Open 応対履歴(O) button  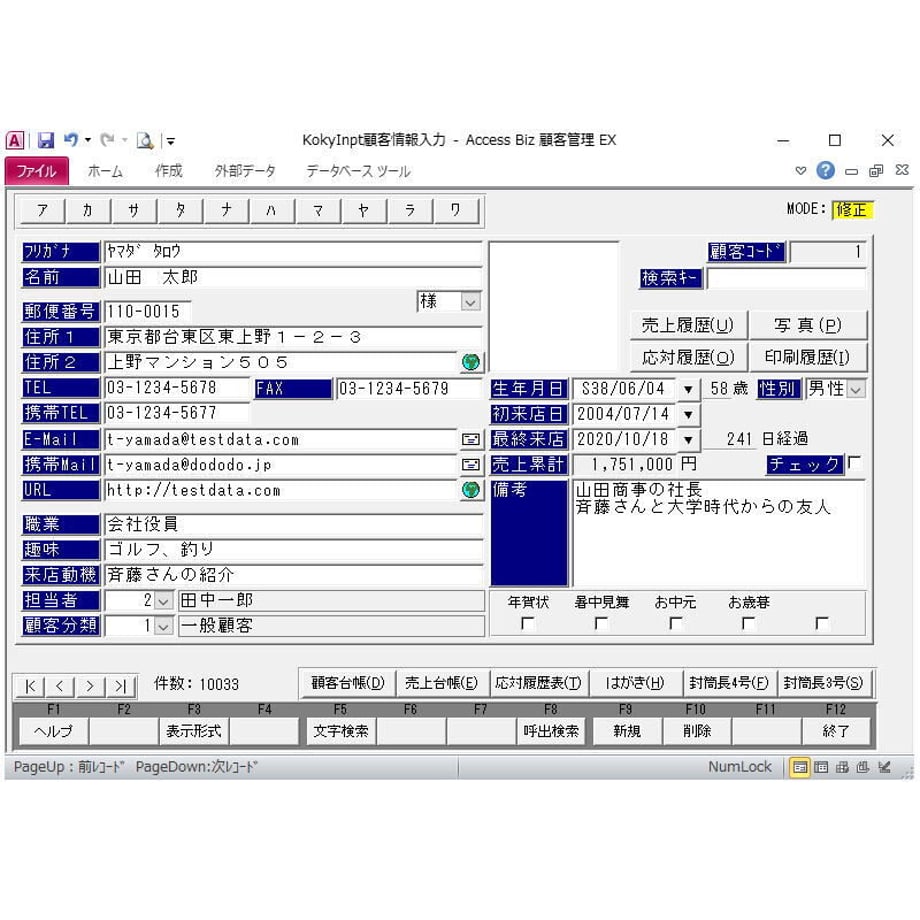click(688, 357)
